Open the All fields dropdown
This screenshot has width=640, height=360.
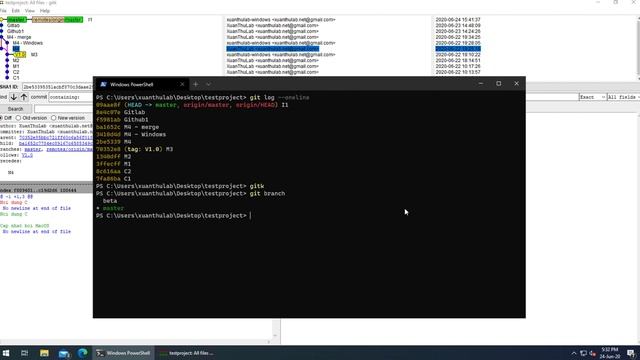623,97
